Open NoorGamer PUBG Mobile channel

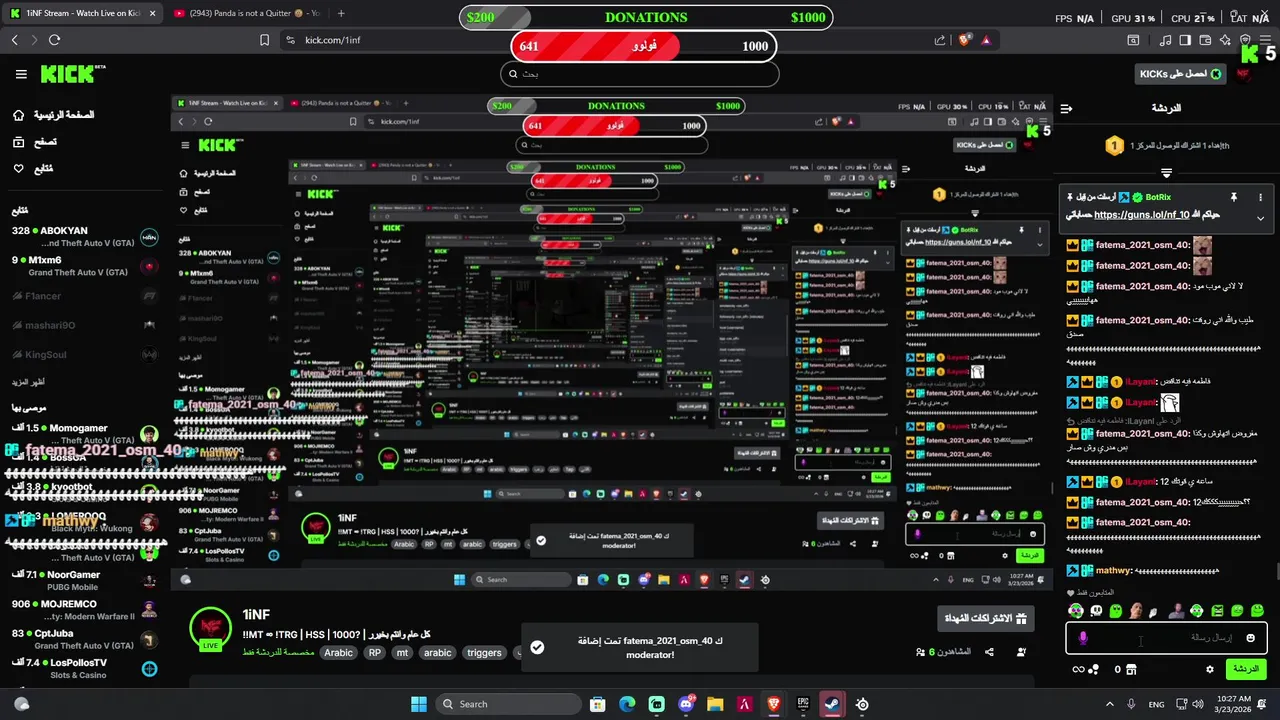(85, 581)
